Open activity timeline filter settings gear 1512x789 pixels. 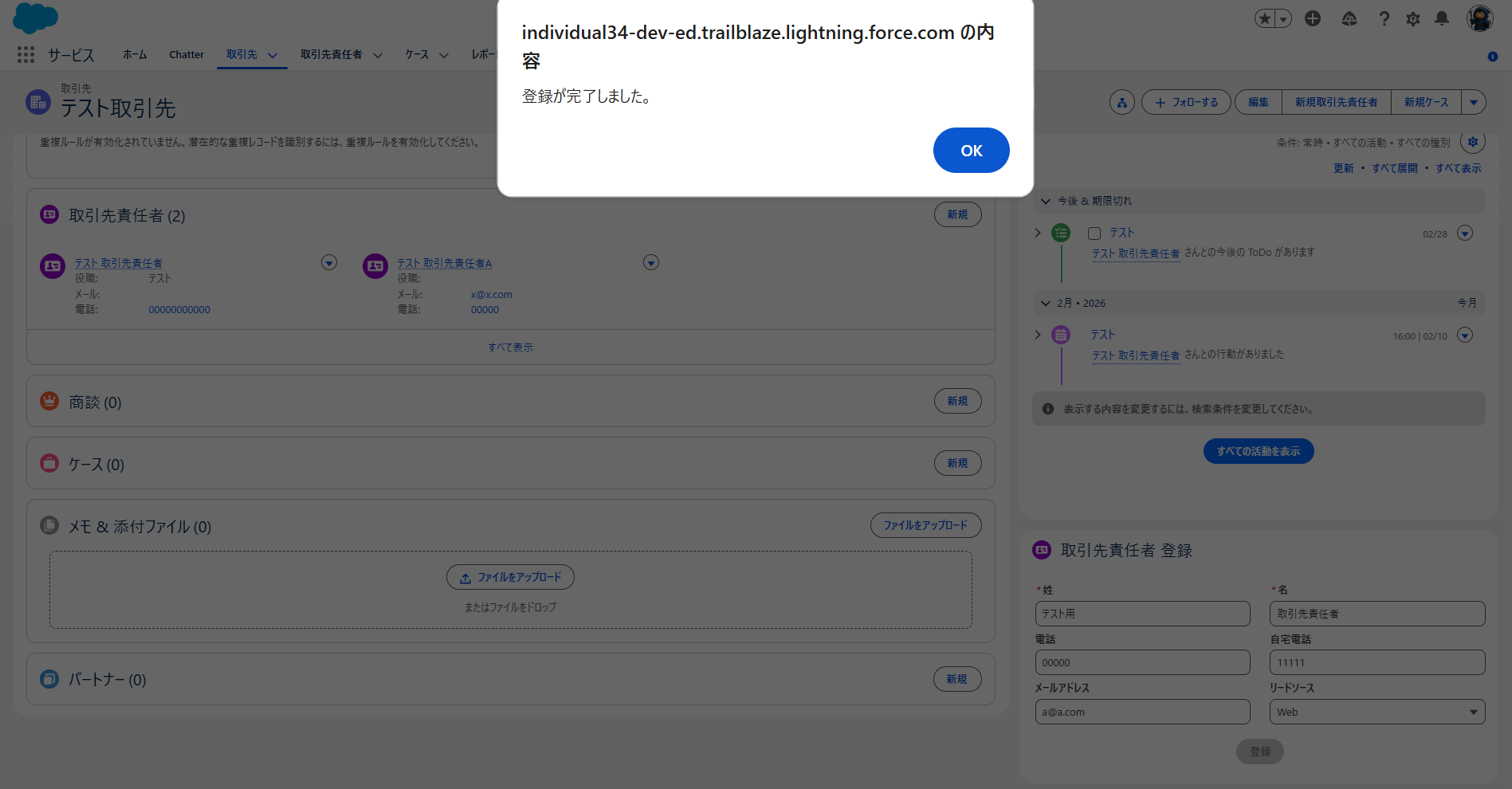1472,142
